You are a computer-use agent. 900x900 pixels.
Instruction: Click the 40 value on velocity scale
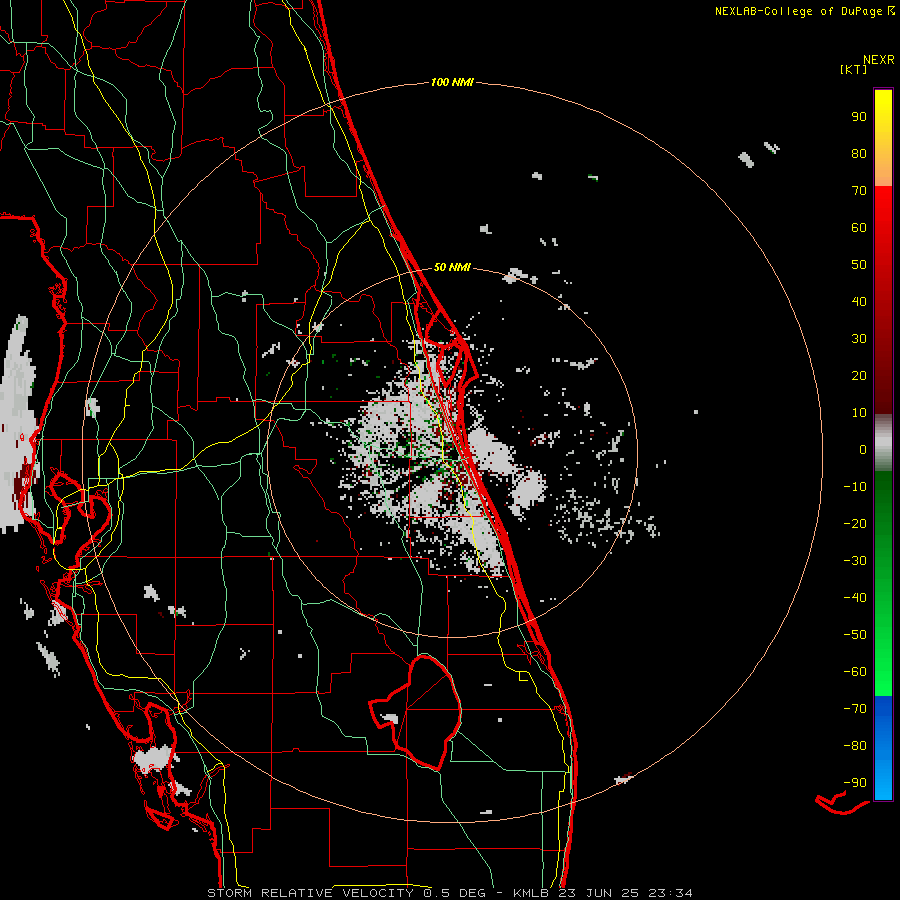click(x=859, y=302)
